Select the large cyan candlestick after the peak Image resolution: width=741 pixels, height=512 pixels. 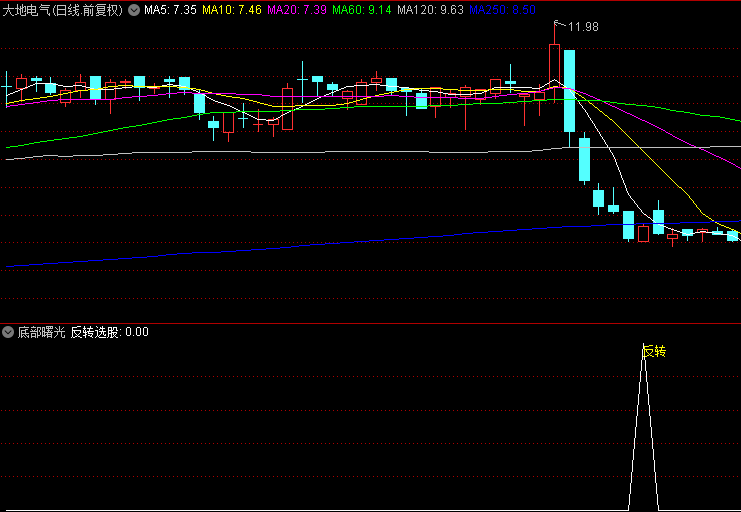569,91
